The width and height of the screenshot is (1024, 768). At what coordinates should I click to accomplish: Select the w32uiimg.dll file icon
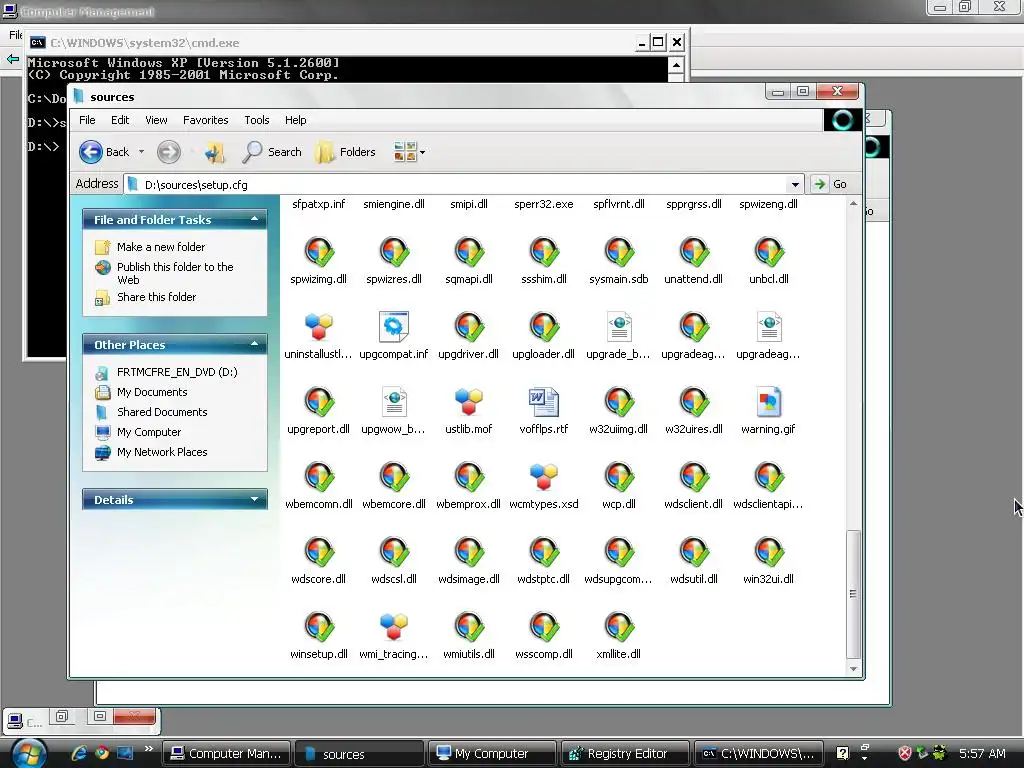click(618, 402)
